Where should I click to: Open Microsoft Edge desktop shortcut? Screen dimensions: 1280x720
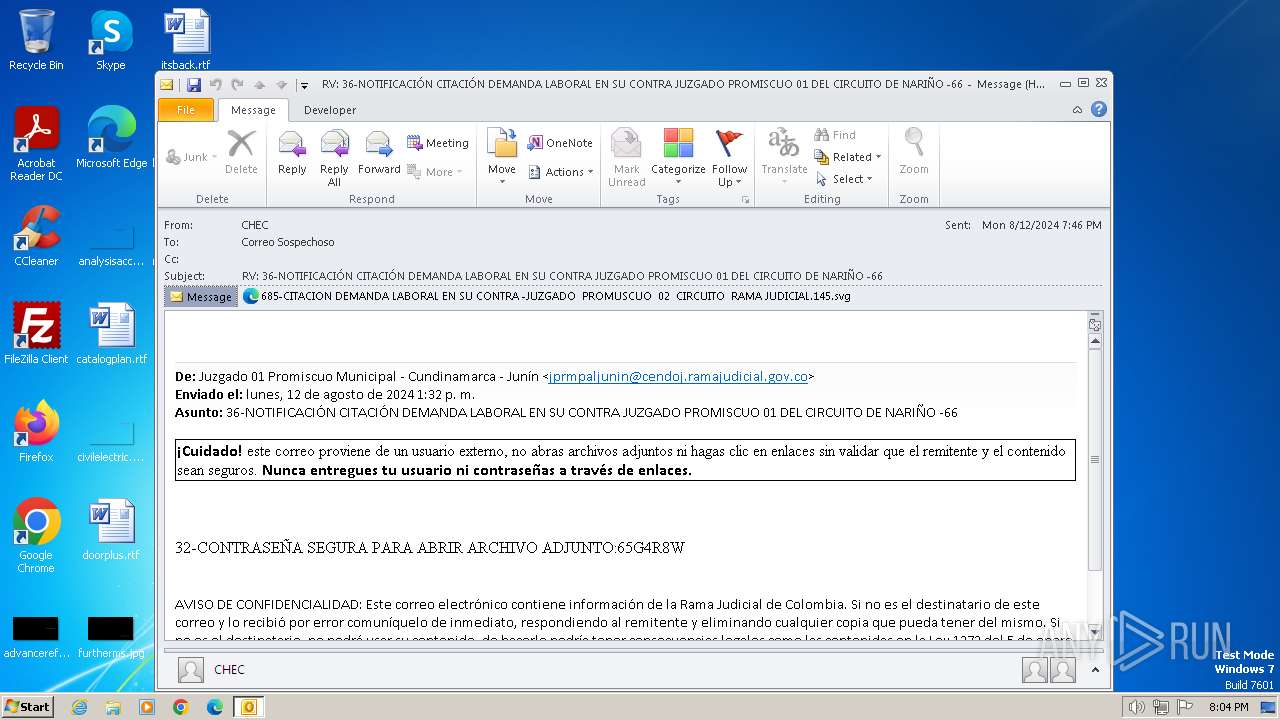click(111, 138)
